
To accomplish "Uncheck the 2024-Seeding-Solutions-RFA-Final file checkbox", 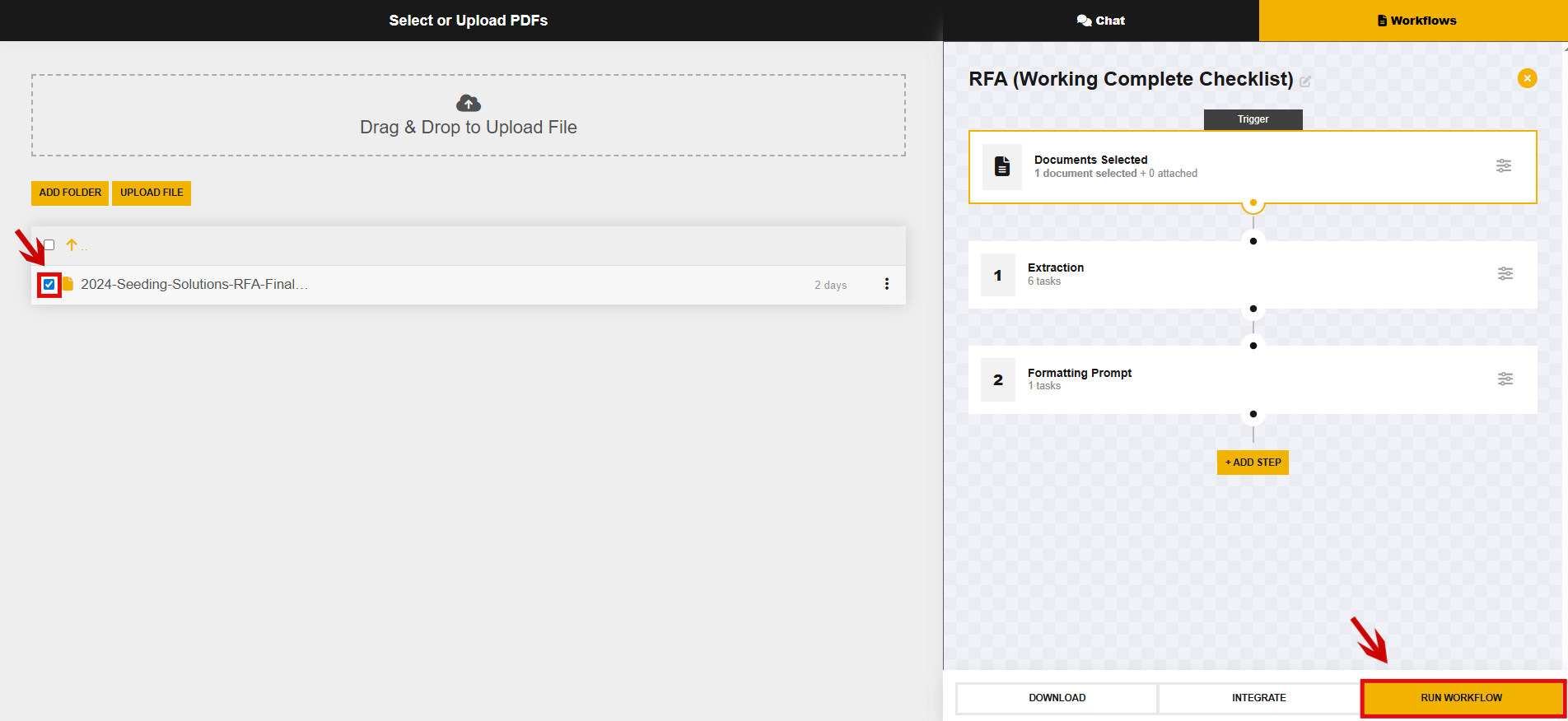I will (49, 285).
